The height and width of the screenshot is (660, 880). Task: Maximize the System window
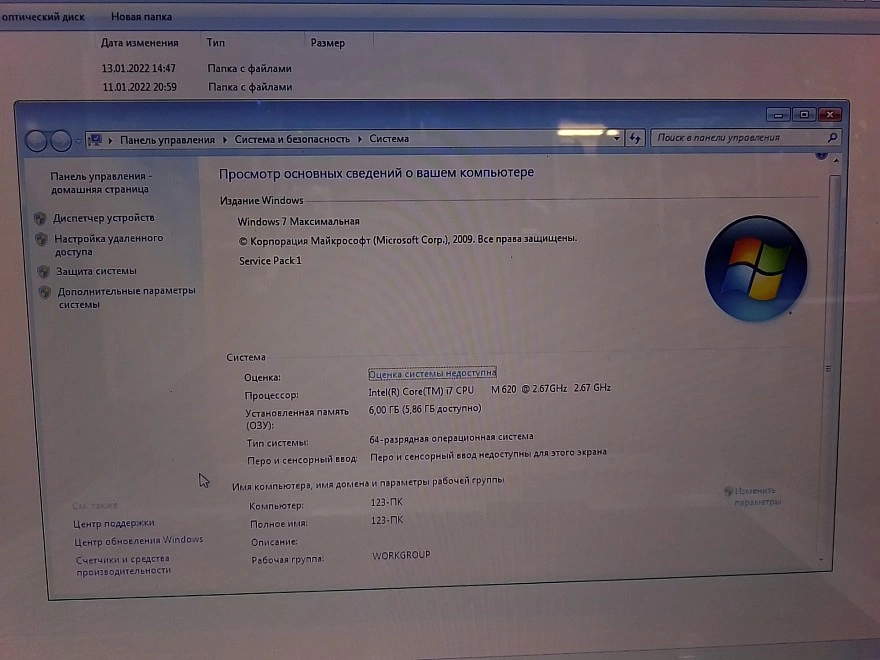click(804, 114)
